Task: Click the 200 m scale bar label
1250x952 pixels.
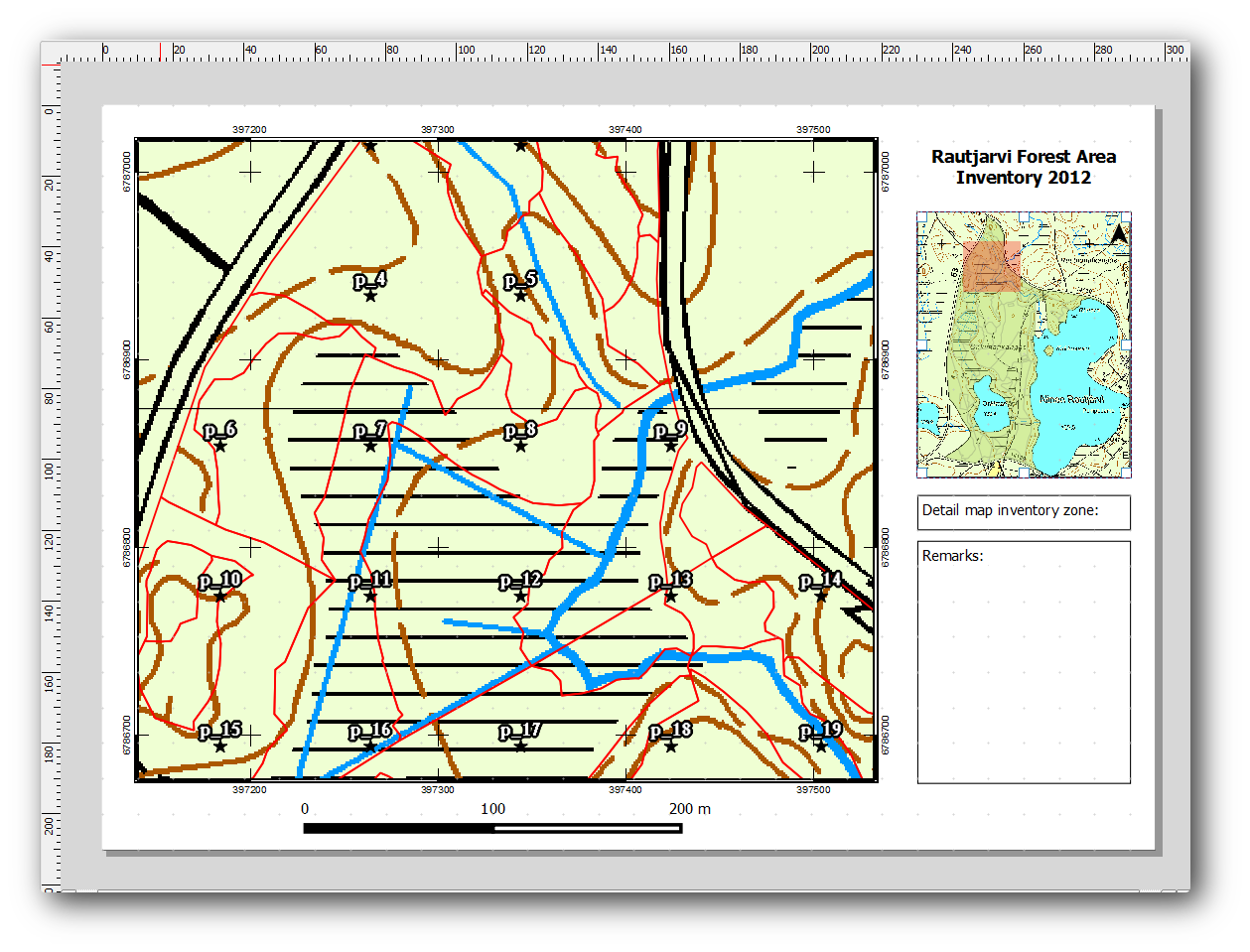Action: click(689, 809)
